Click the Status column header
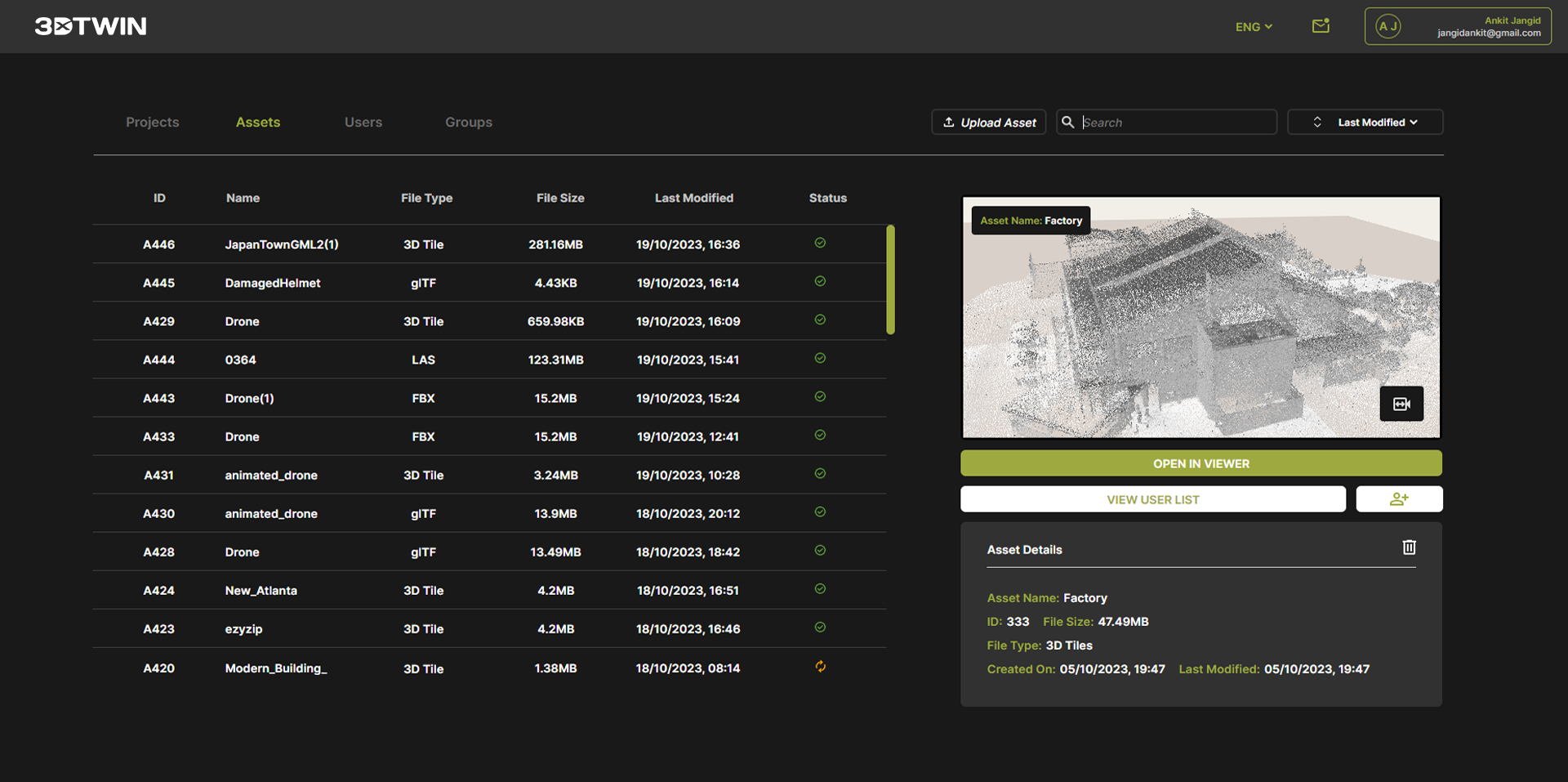This screenshot has height=782, width=1568. [828, 198]
